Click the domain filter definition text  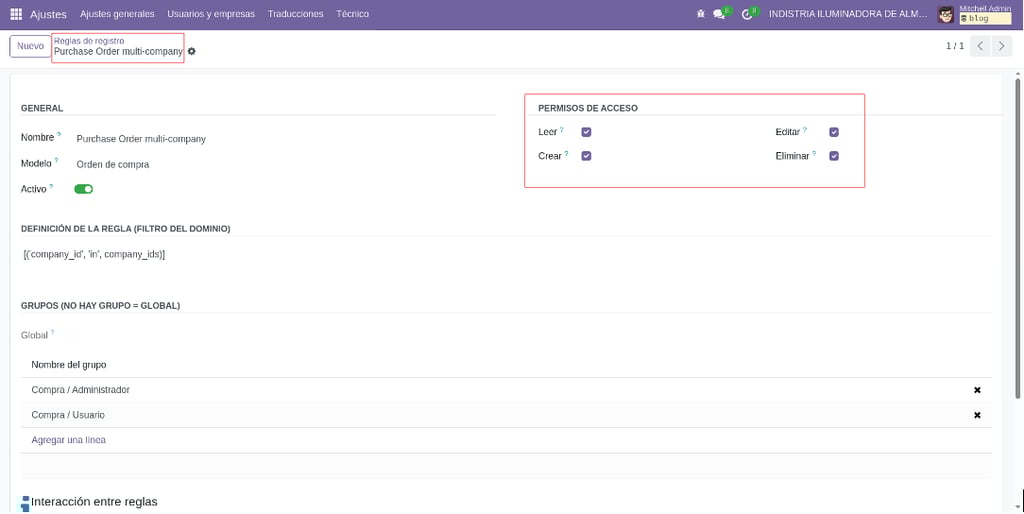(95, 255)
